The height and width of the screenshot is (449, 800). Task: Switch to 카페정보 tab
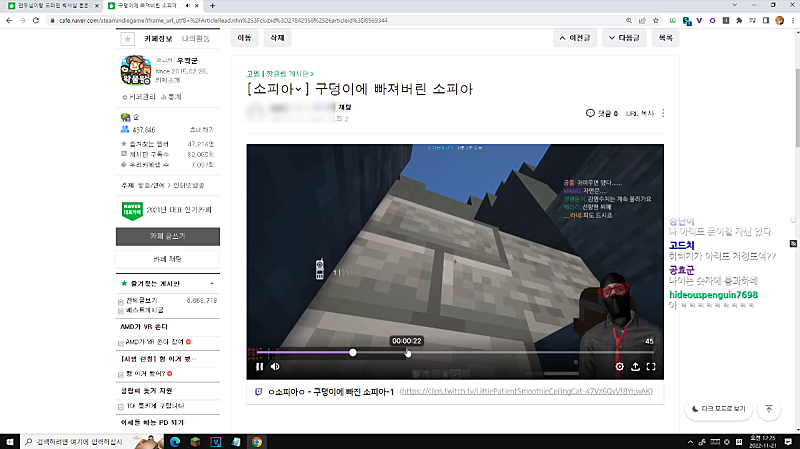[158, 39]
